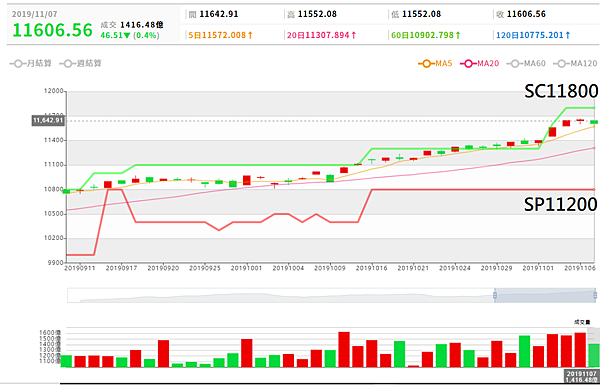The width and height of the screenshot is (600, 386).
Task: Click the 11606.56 index value
Action: tap(52, 30)
